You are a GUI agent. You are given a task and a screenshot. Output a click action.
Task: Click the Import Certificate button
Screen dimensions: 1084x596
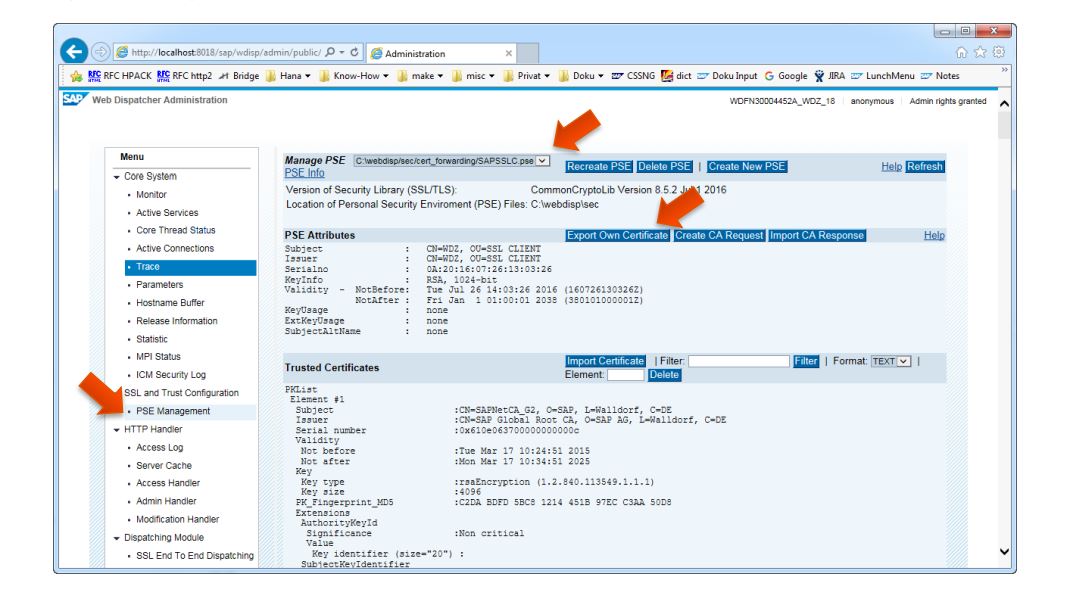pyautogui.click(x=606, y=362)
